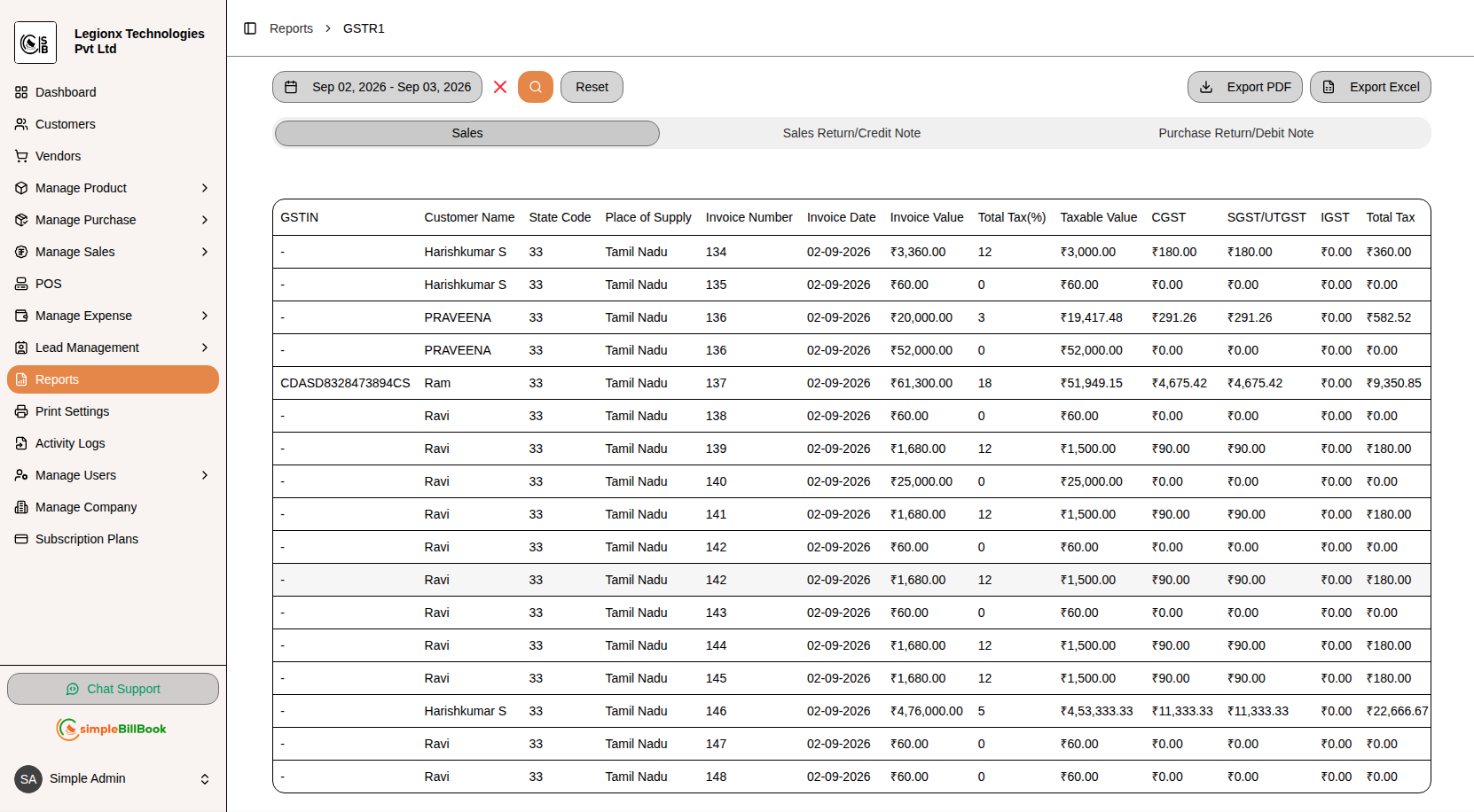Screen dimensions: 1474x812
Task: Click the ₹61,300.00 invoice value cell
Action: click(921, 383)
